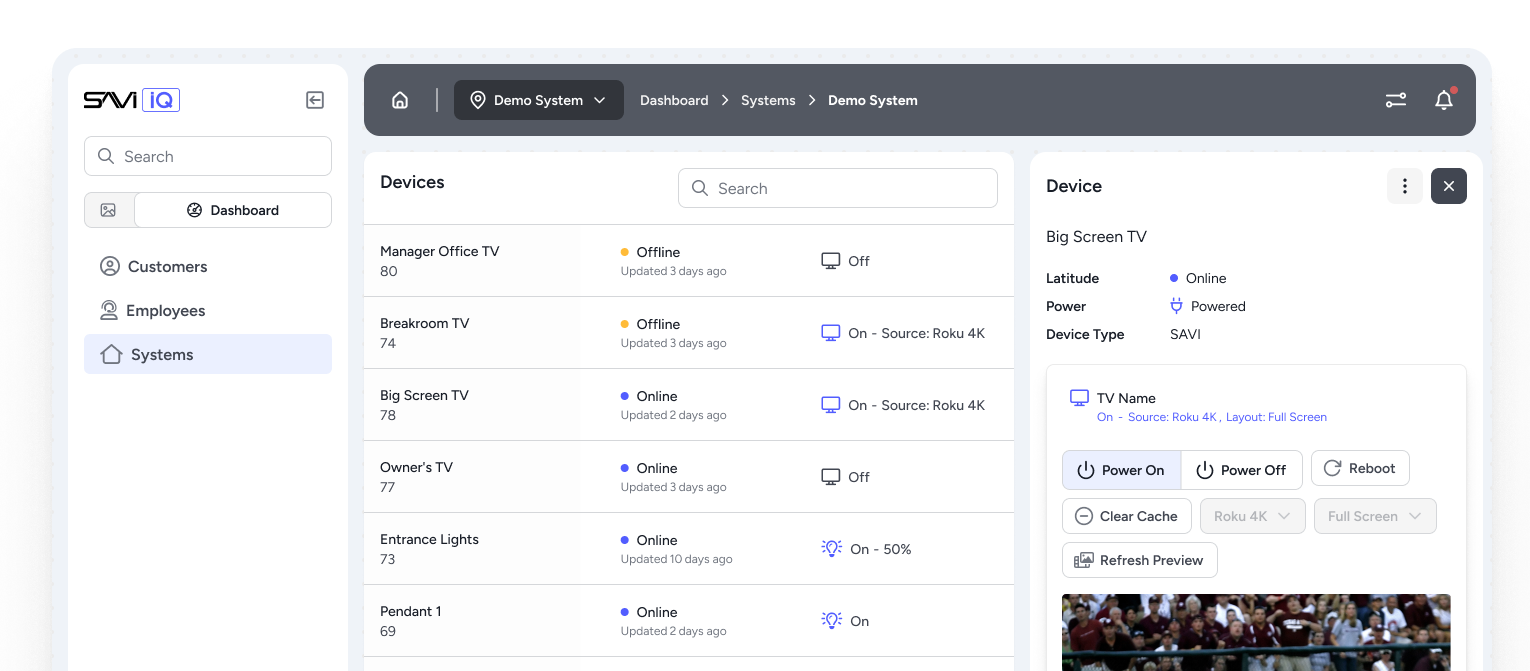Click the Reboot button for the TV

pos(1359,468)
